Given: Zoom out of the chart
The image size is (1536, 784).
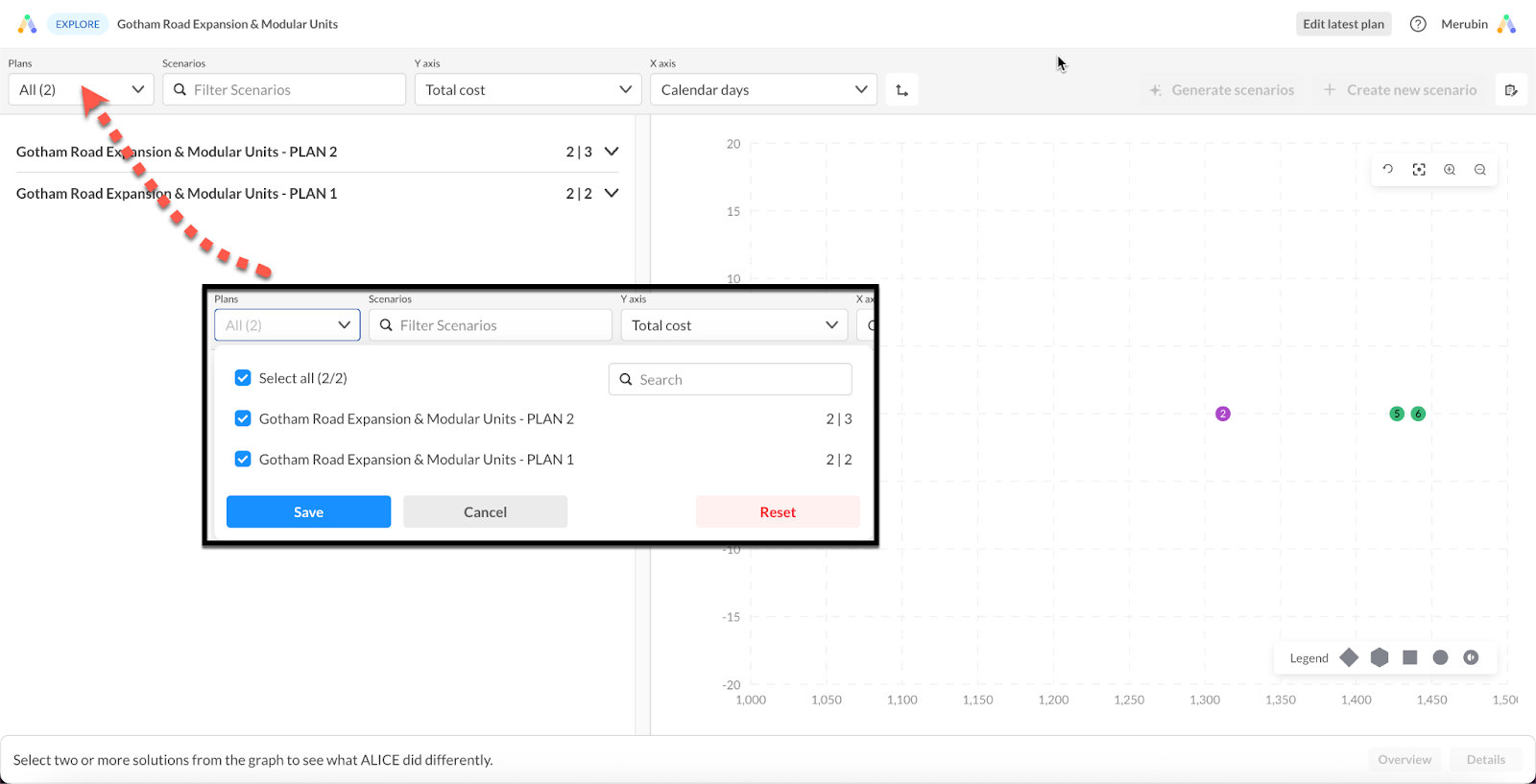Looking at the screenshot, I should [1480, 170].
